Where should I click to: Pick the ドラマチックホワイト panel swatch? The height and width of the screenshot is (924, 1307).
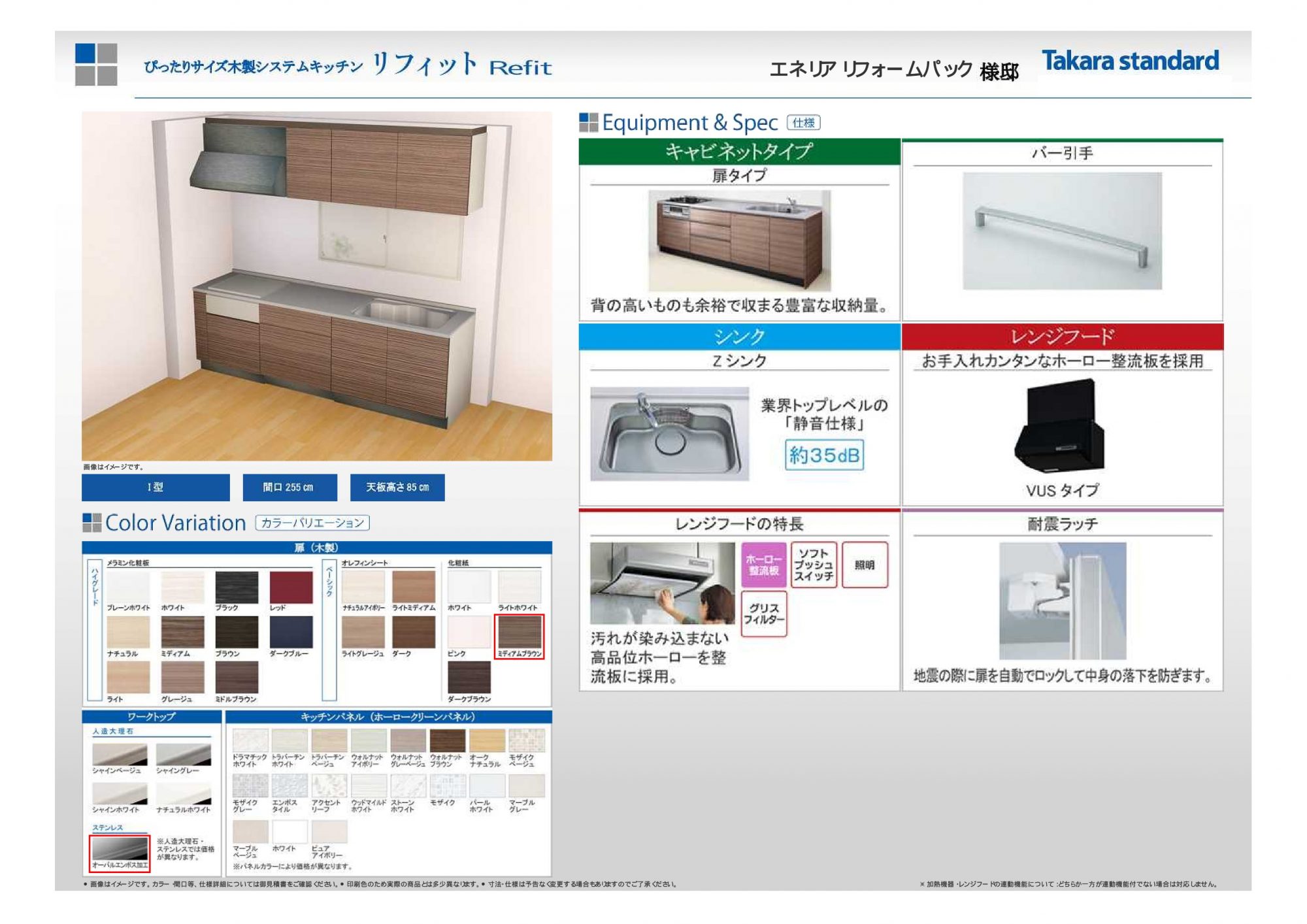coord(250,741)
